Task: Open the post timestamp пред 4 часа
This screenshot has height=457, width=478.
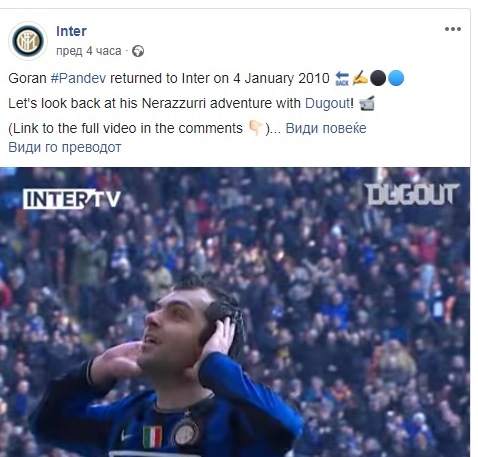Action: (89, 51)
